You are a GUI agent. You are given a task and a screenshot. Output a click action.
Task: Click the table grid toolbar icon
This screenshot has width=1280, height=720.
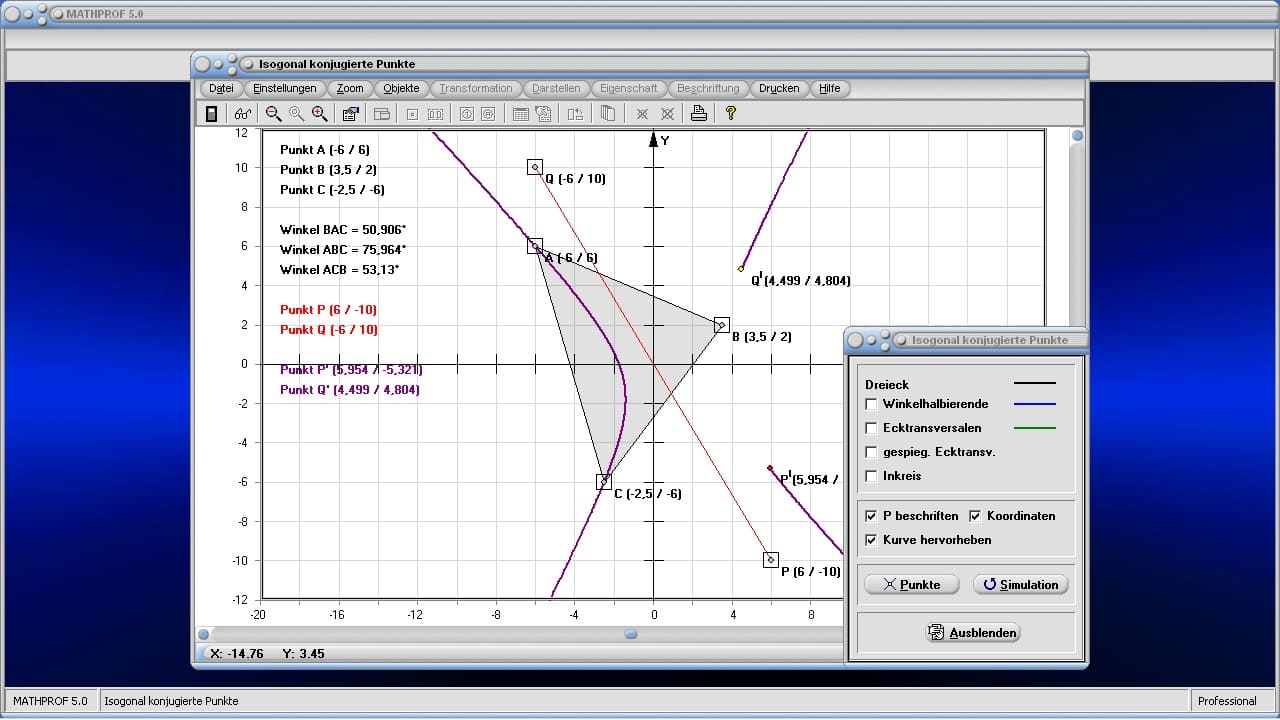pyautogui.click(x=520, y=114)
